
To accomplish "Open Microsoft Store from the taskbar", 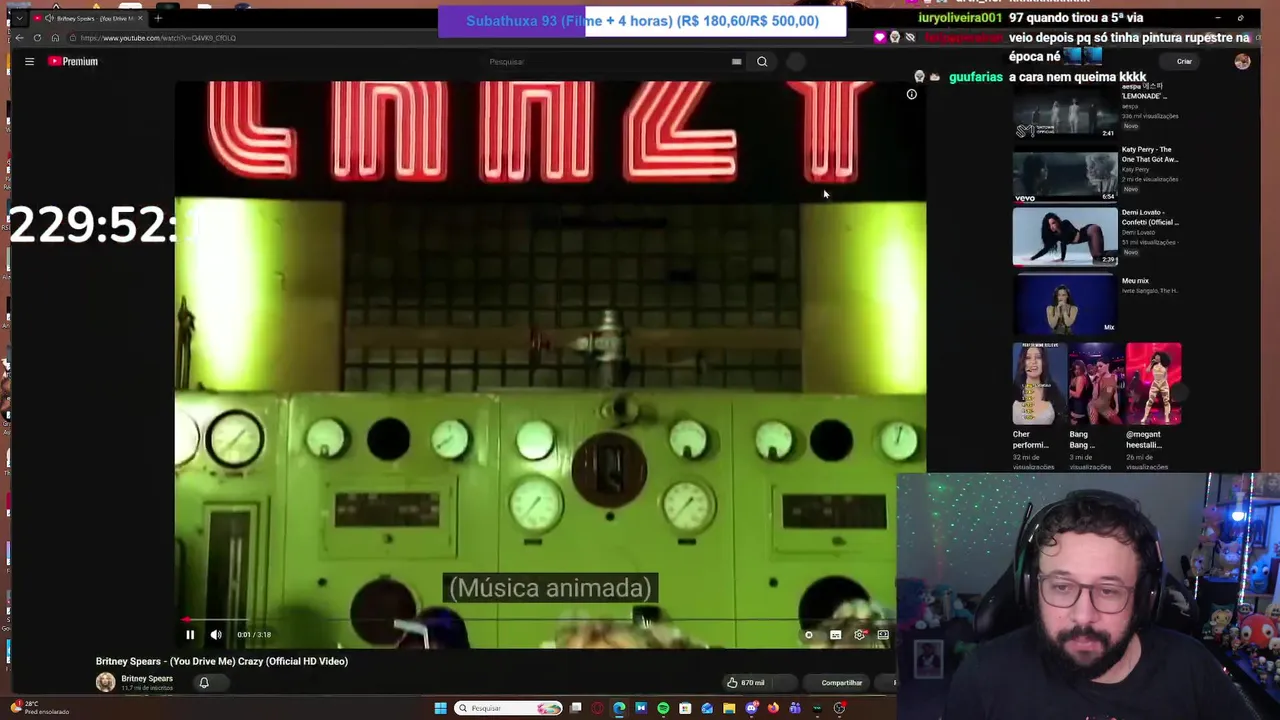I will pyautogui.click(x=685, y=708).
